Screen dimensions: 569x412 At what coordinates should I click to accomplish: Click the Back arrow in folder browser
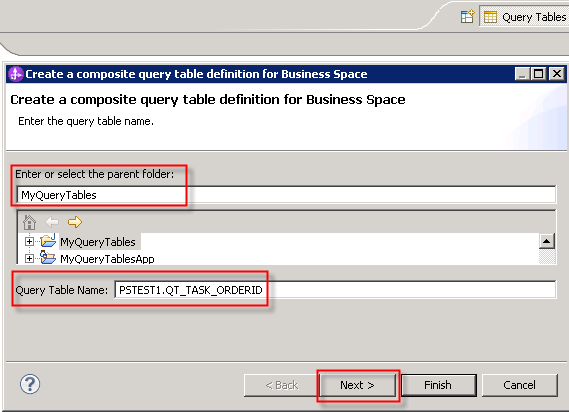(x=52, y=221)
